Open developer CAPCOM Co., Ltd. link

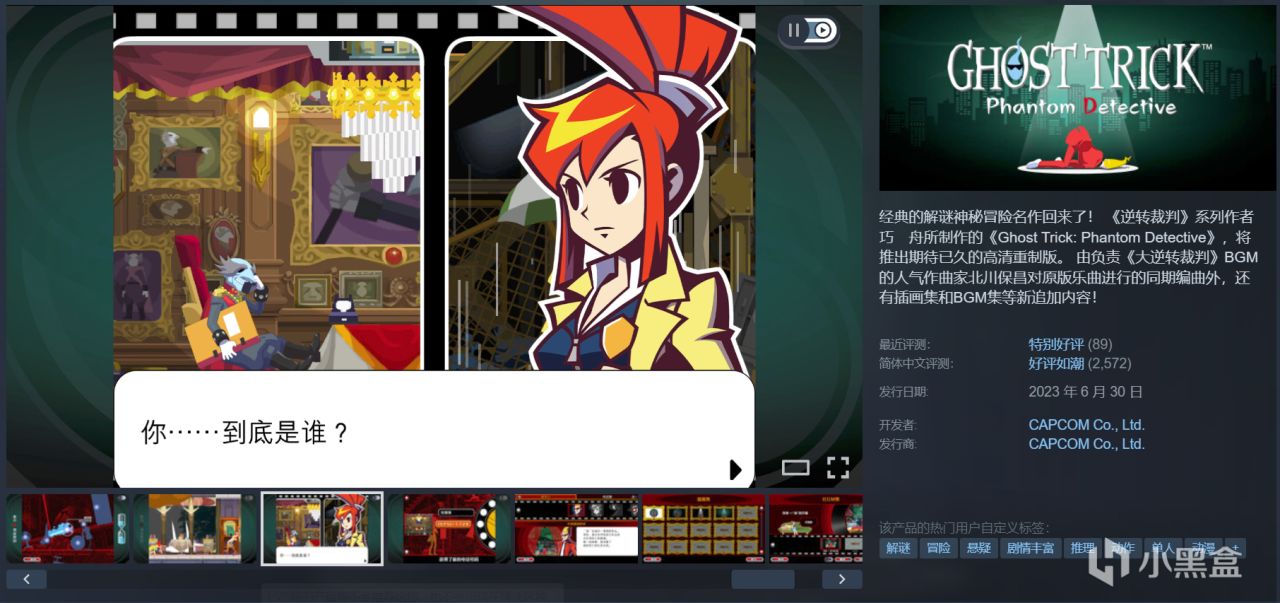click(x=1087, y=424)
